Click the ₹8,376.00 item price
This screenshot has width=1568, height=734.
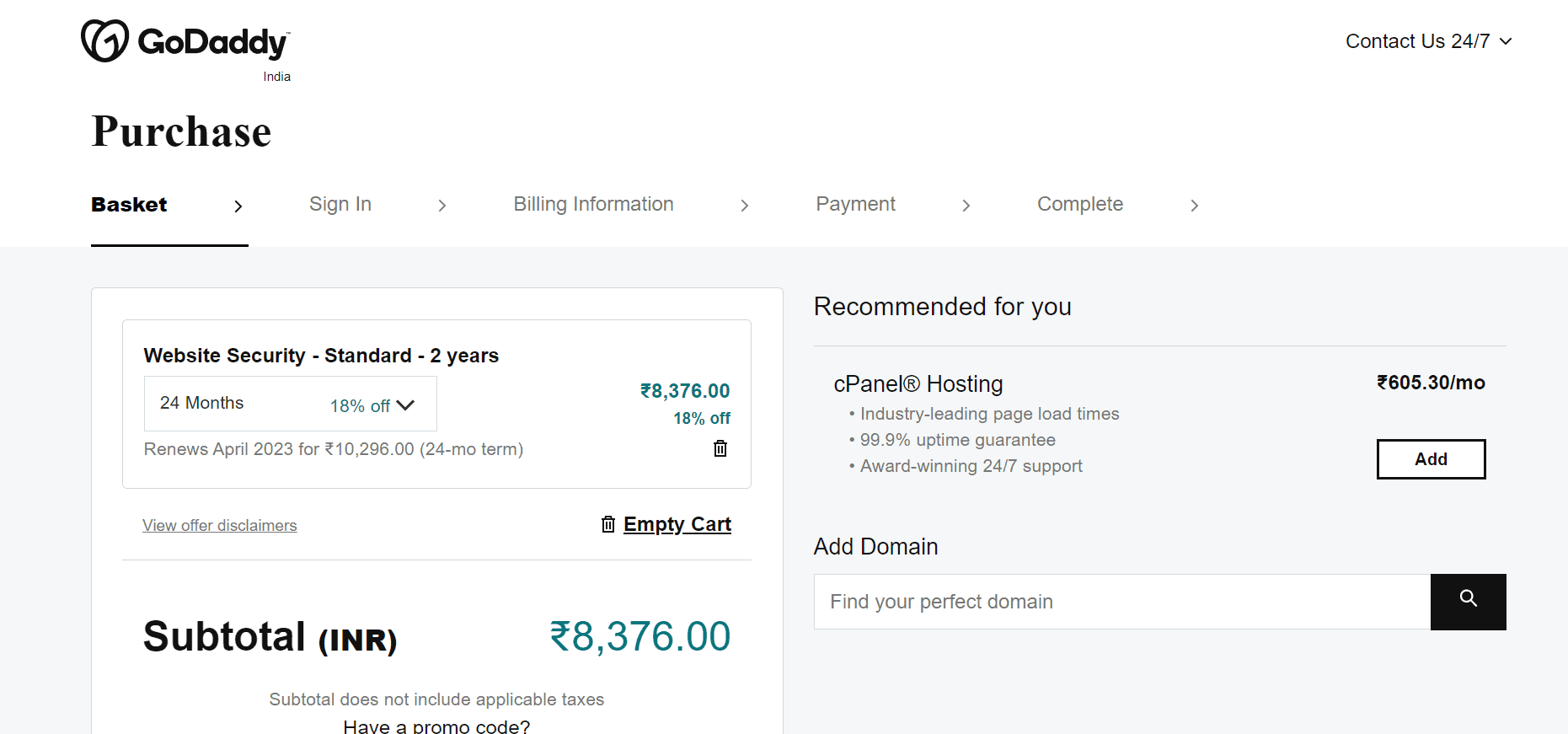[x=685, y=391]
